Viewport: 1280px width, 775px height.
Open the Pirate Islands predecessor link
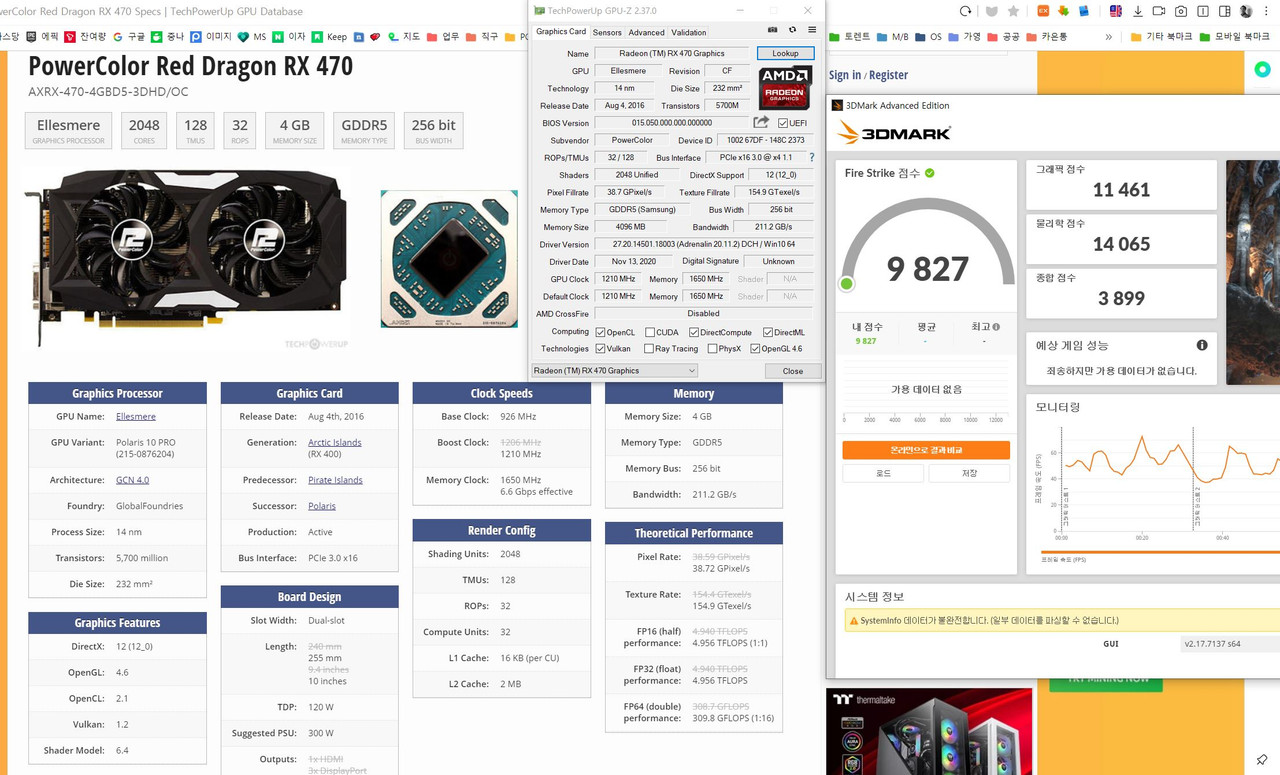click(x=335, y=480)
